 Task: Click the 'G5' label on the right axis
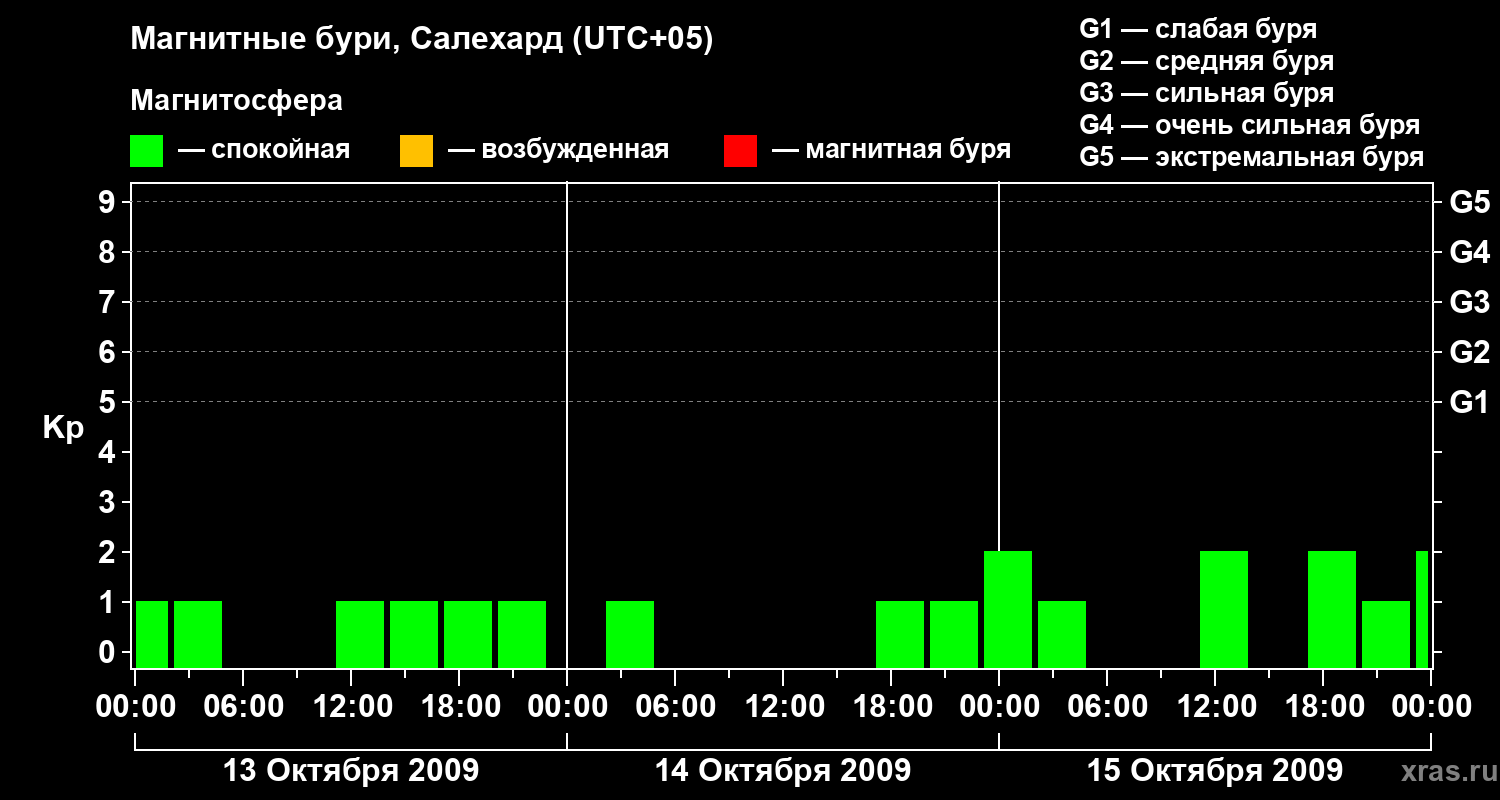click(1469, 202)
